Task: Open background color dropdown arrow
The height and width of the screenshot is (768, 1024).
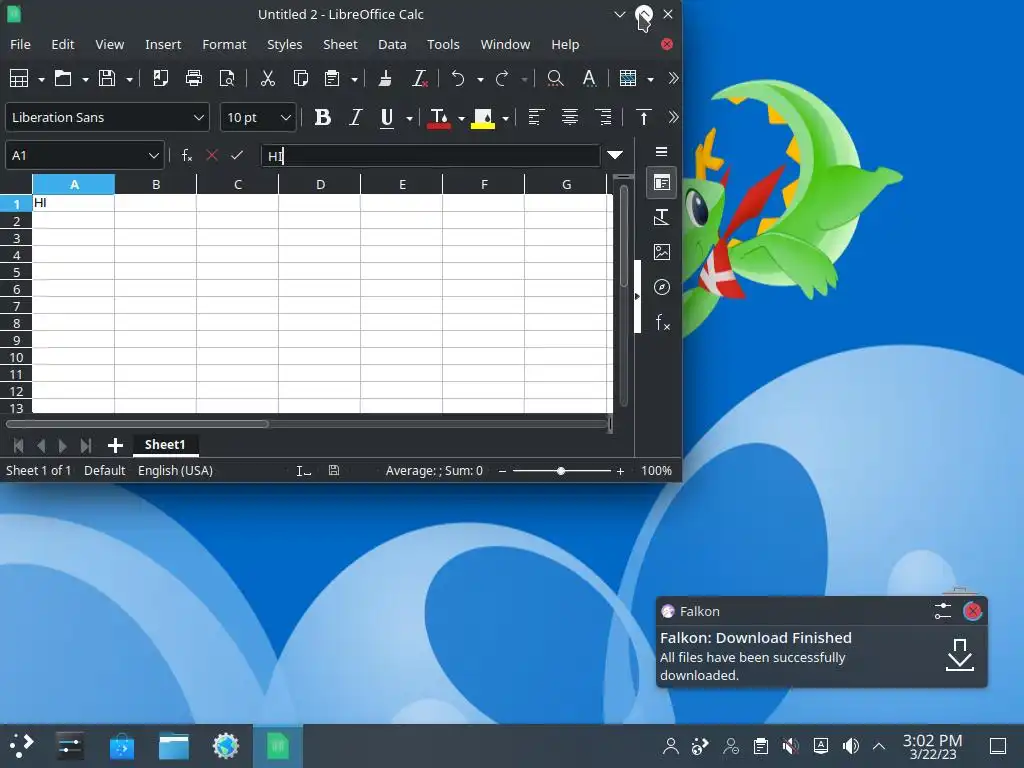Action: [x=505, y=118]
